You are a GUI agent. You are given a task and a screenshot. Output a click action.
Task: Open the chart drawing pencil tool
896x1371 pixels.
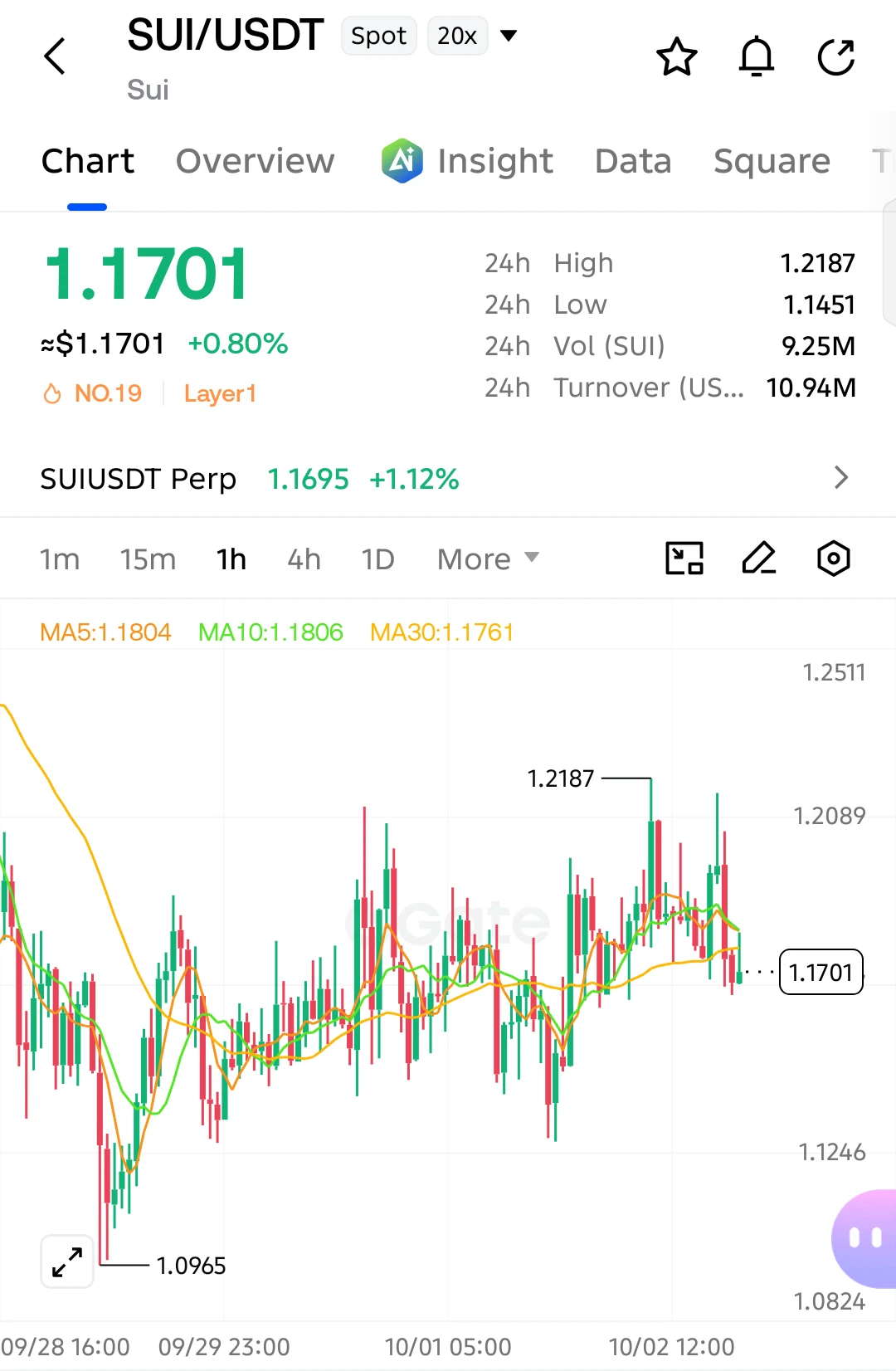click(x=759, y=559)
